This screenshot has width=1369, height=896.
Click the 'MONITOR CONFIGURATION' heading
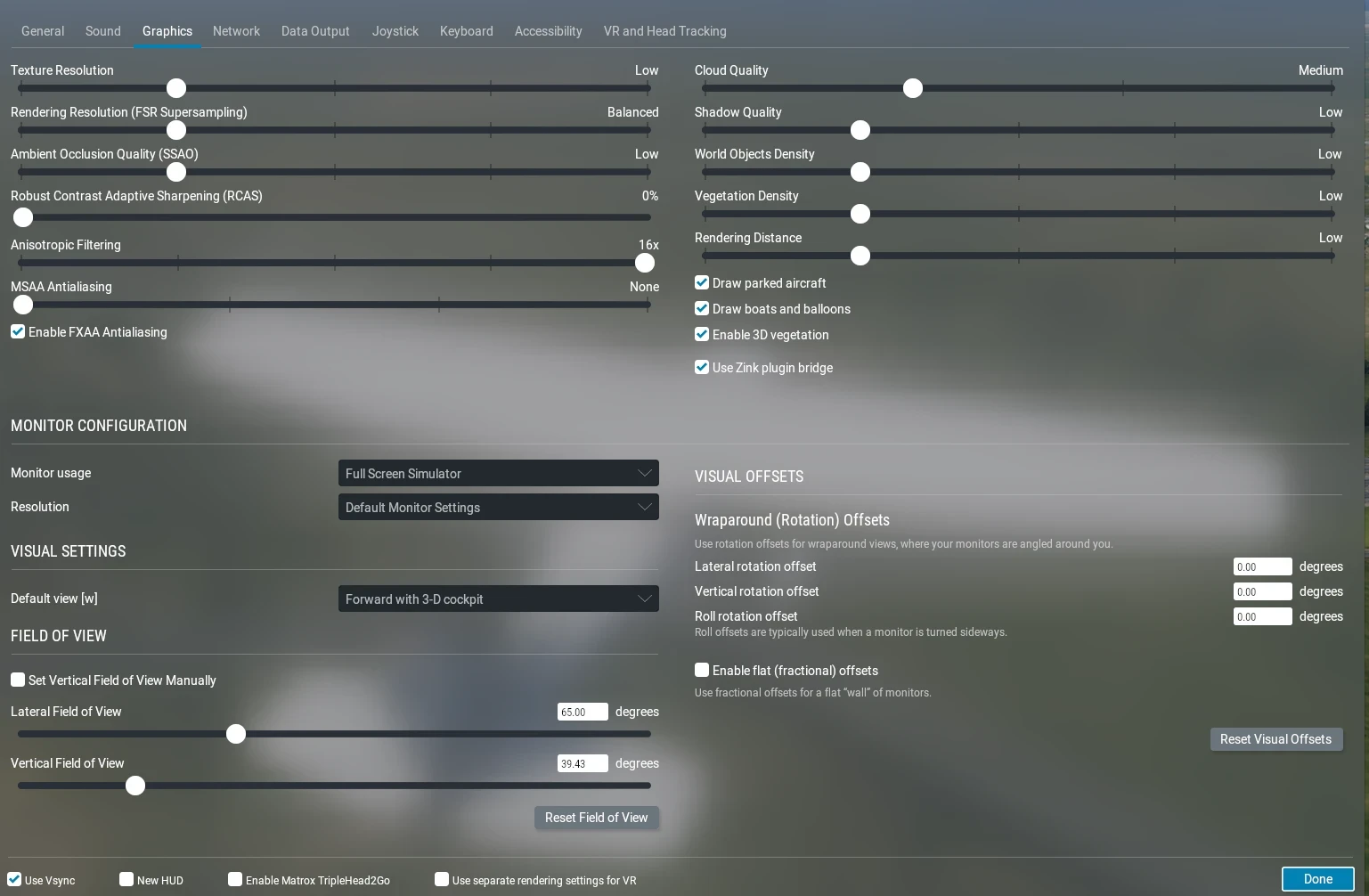pos(99,426)
